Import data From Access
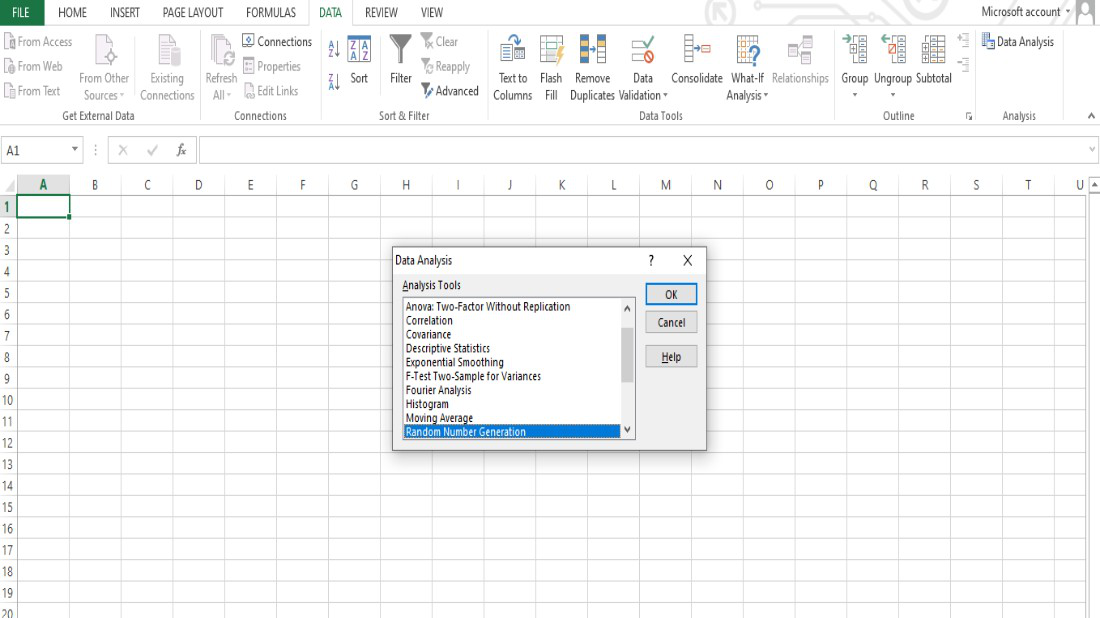 38,41
